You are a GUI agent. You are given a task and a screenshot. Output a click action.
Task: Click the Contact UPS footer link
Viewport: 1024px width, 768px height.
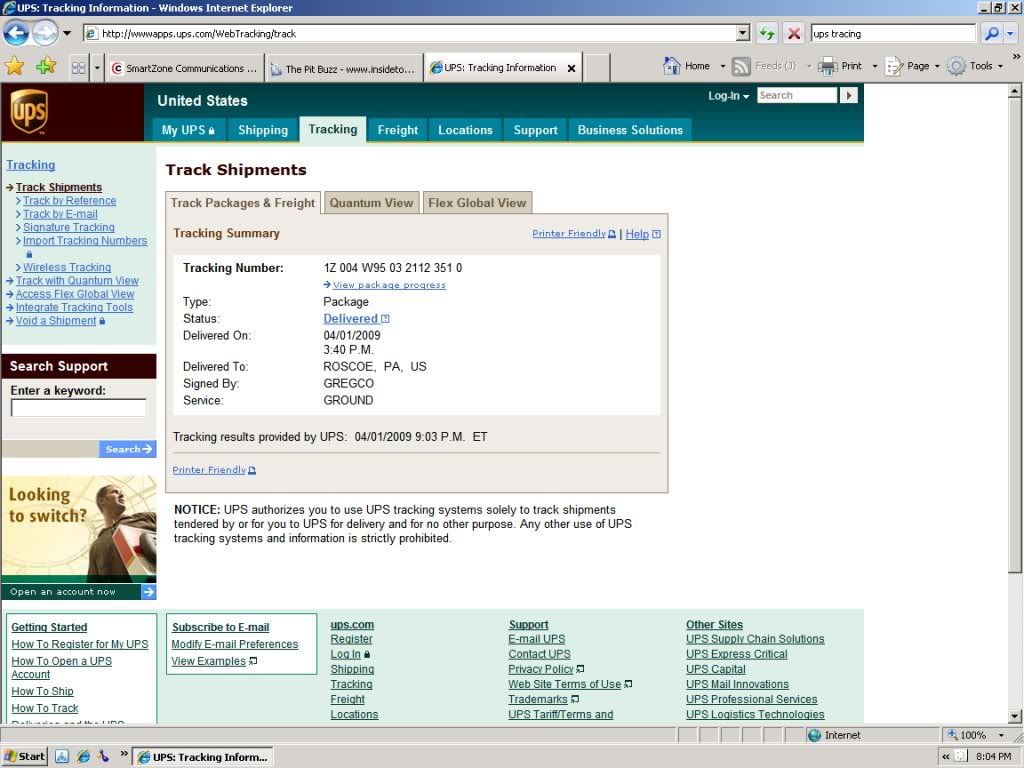pyautogui.click(x=539, y=654)
